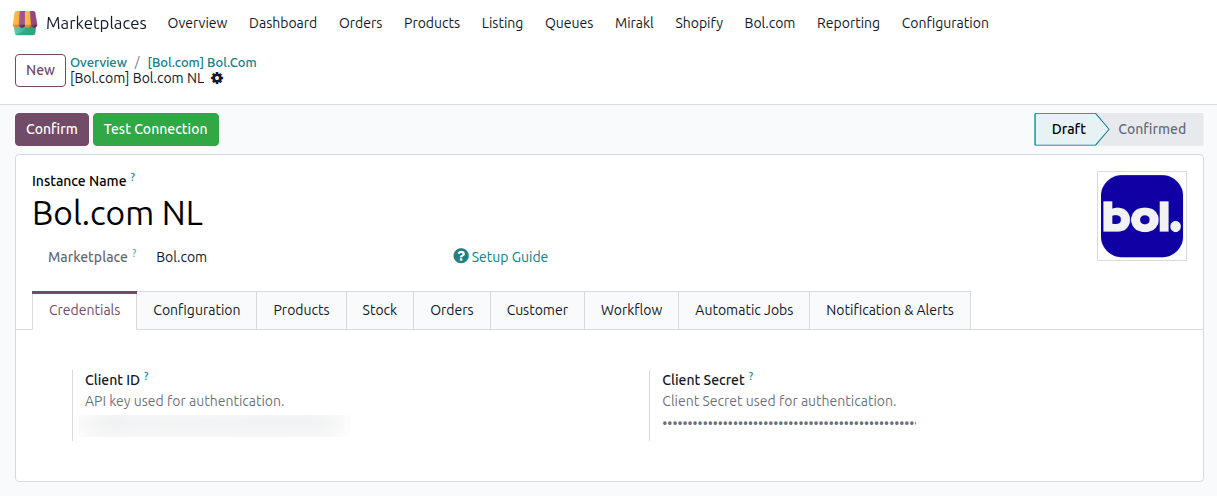Select the Confirmed status stage
Screen dimensions: 1217x496
coord(1152,129)
